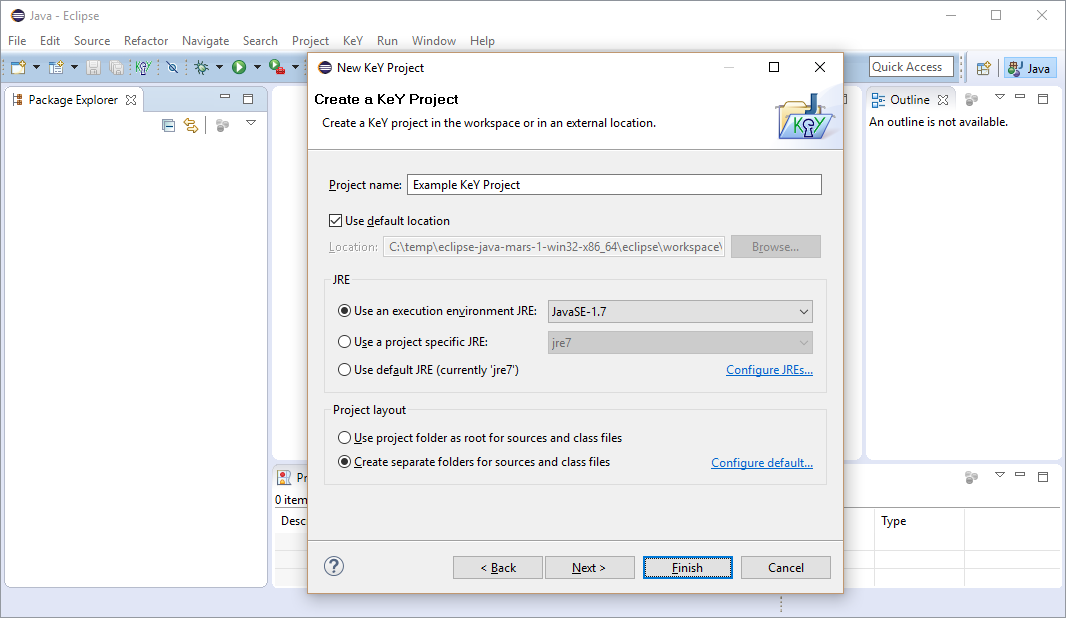Click the Configure default link
Screen dimensions: 1066x618
click(x=761, y=463)
